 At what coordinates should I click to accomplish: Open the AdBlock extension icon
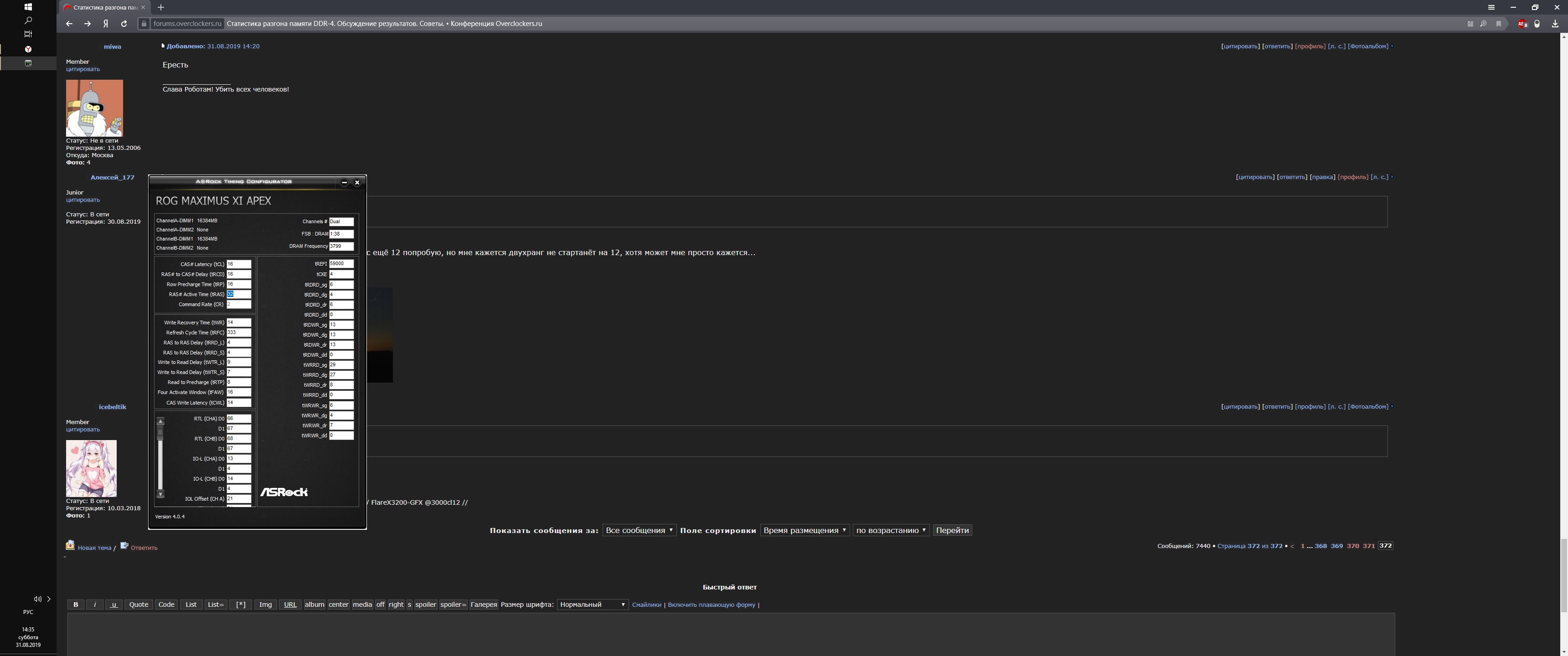coord(1522,24)
